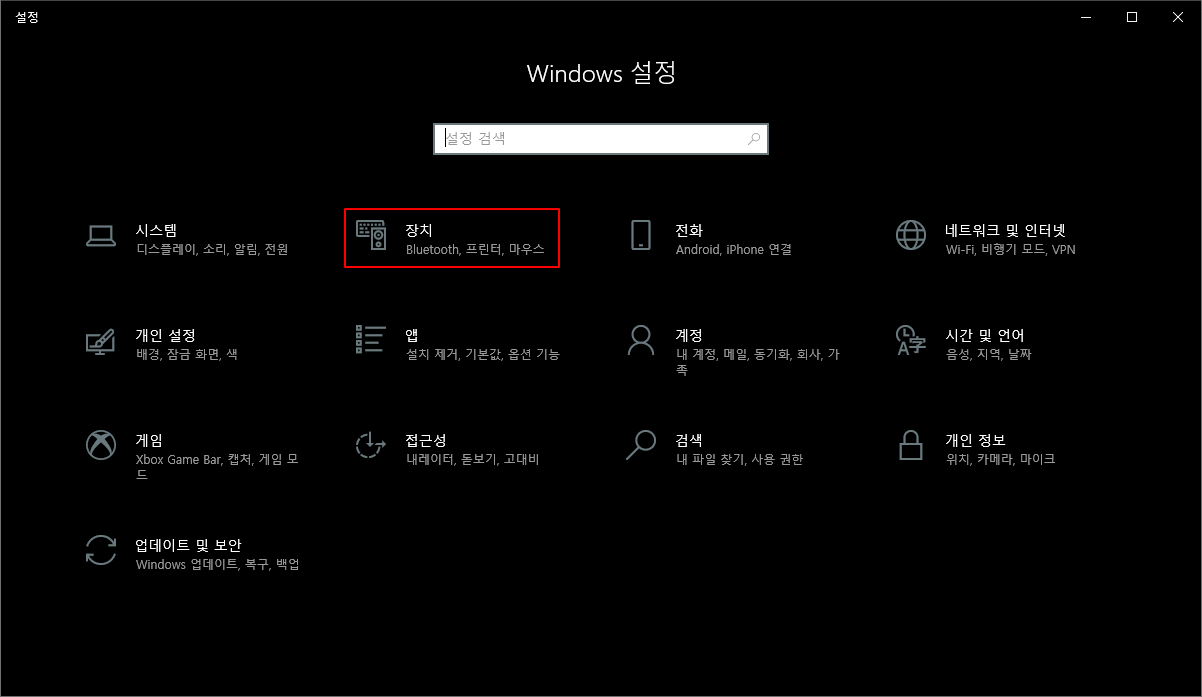Click Bluetooth, 프린터, 마우스 description

point(475,250)
